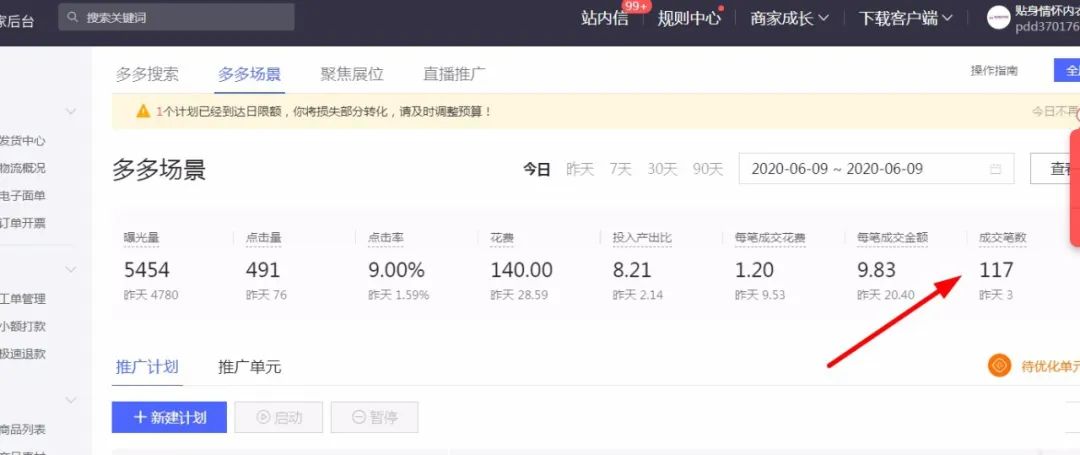Click the user avatar icon

pyautogui.click(x=998, y=17)
